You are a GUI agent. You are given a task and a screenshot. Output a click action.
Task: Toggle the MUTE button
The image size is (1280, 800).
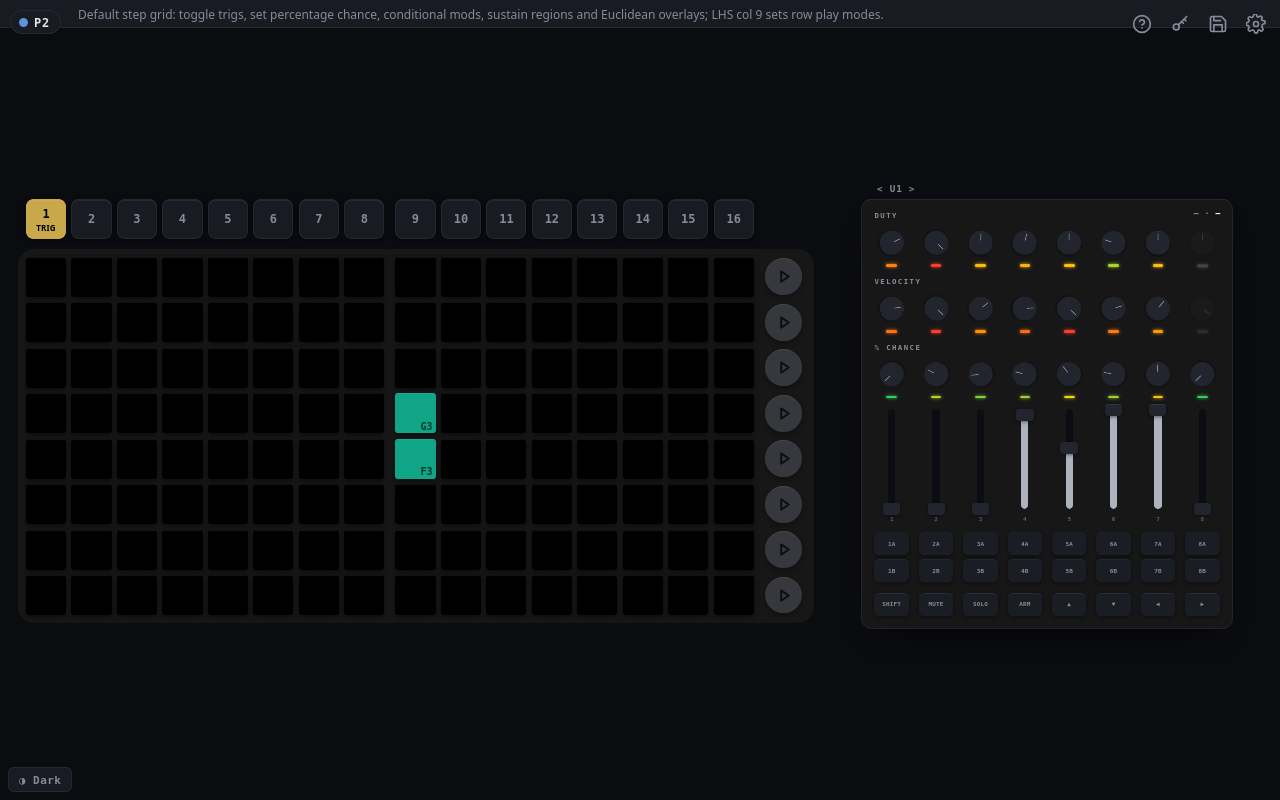[936, 604]
